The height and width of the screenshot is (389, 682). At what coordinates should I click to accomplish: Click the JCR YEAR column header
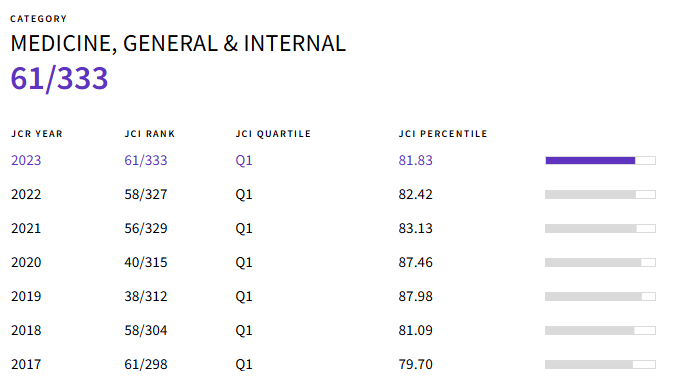point(37,134)
